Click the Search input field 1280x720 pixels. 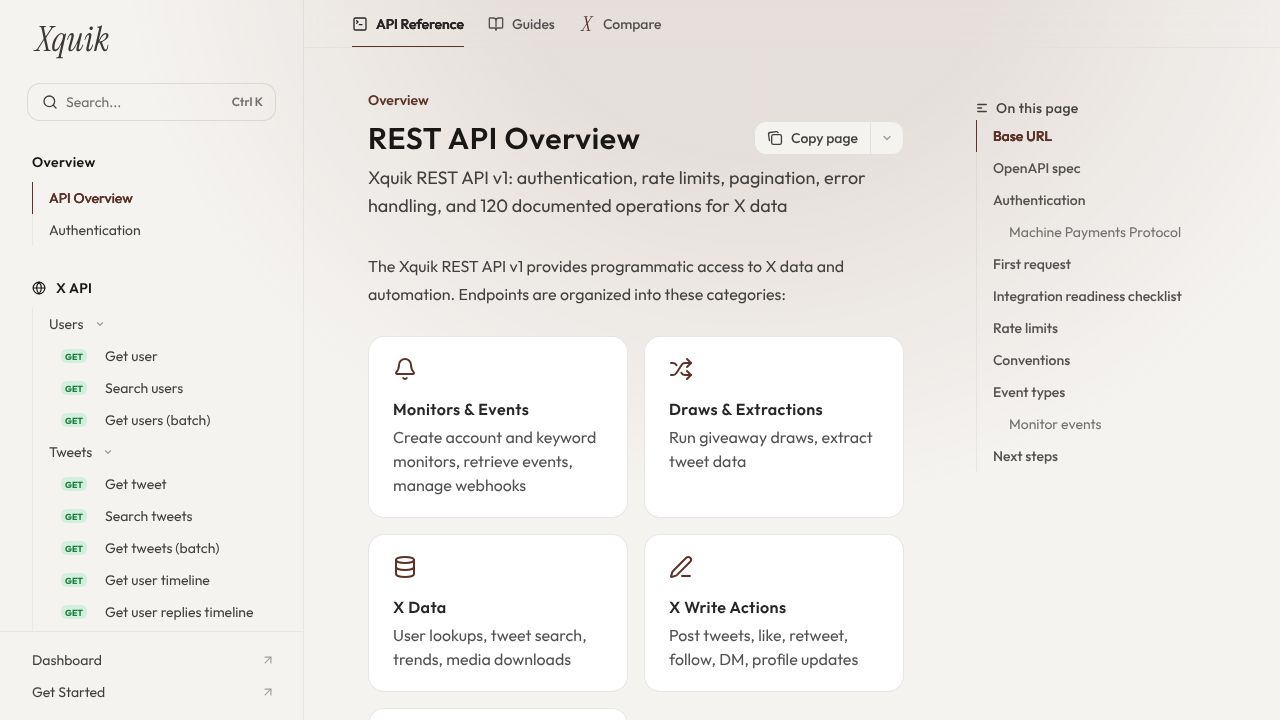pos(151,102)
